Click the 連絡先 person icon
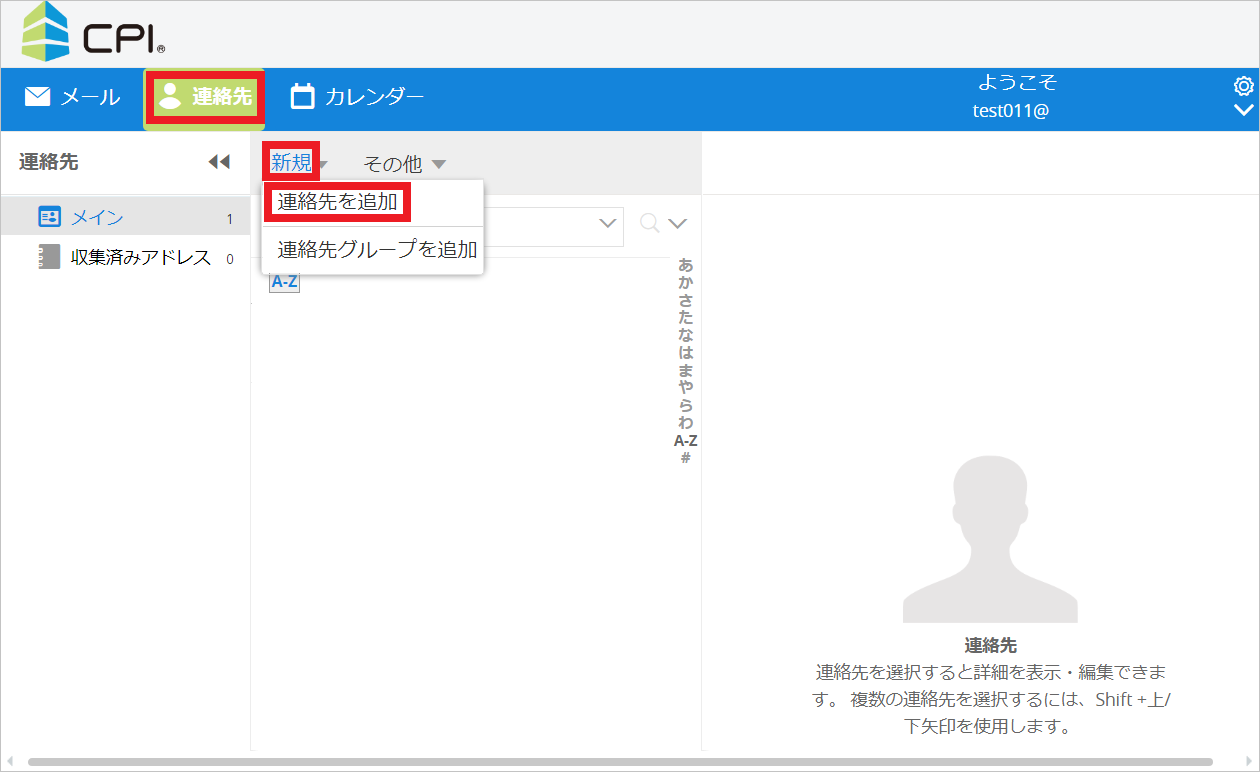This screenshot has height=772, width=1260. (171, 96)
